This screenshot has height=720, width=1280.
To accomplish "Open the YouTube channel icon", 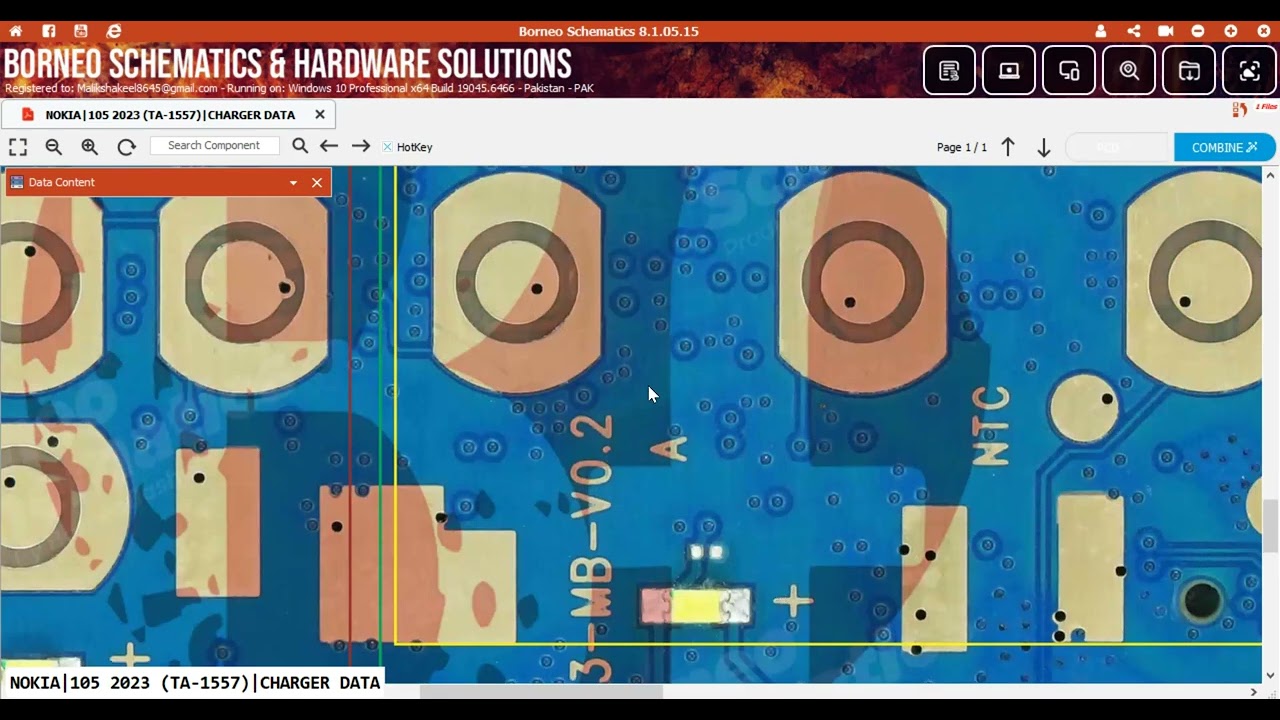I will 81,31.
